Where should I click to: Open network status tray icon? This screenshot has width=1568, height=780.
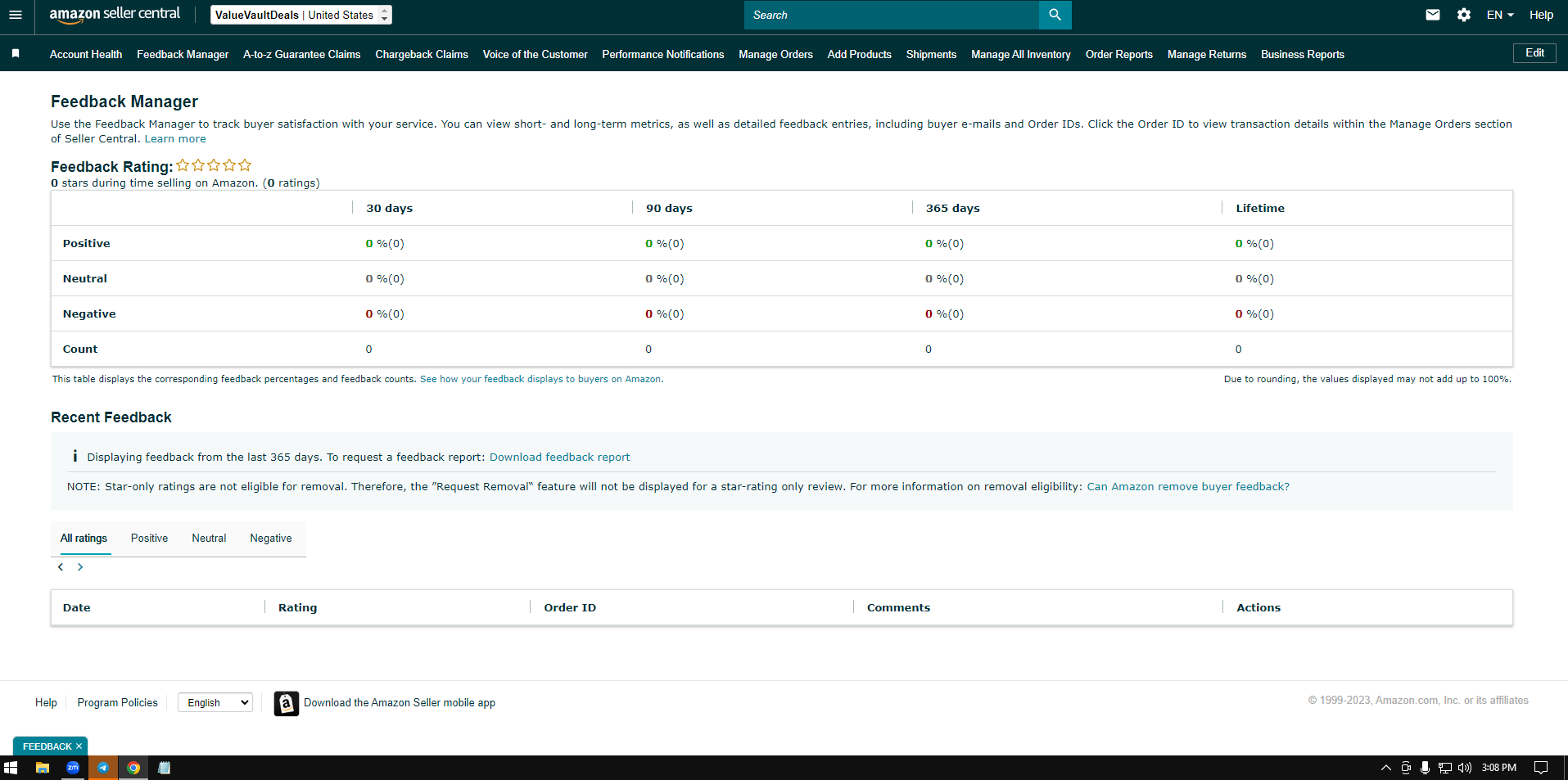coord(1445,768)
